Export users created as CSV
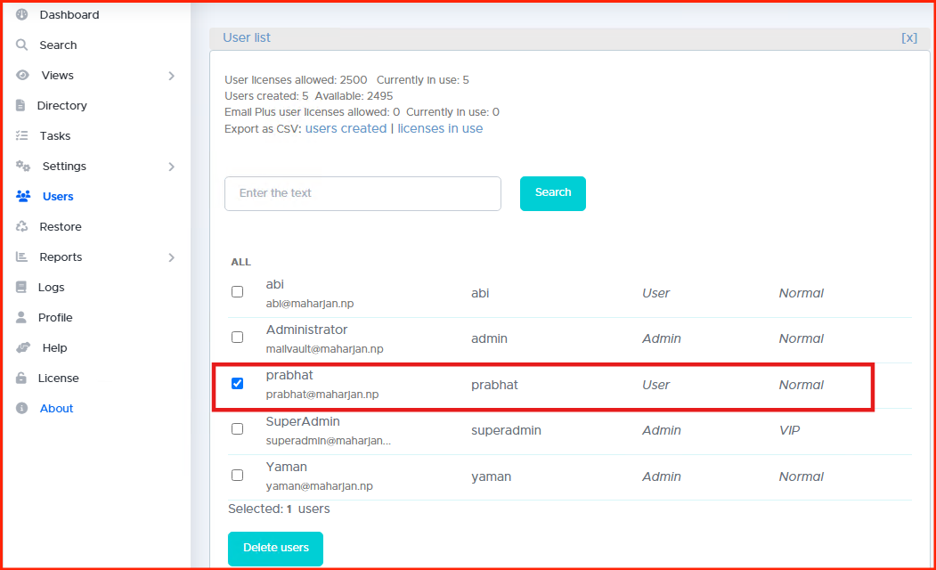The height and width of the screenshot is (570, 936). click(346, 128)
